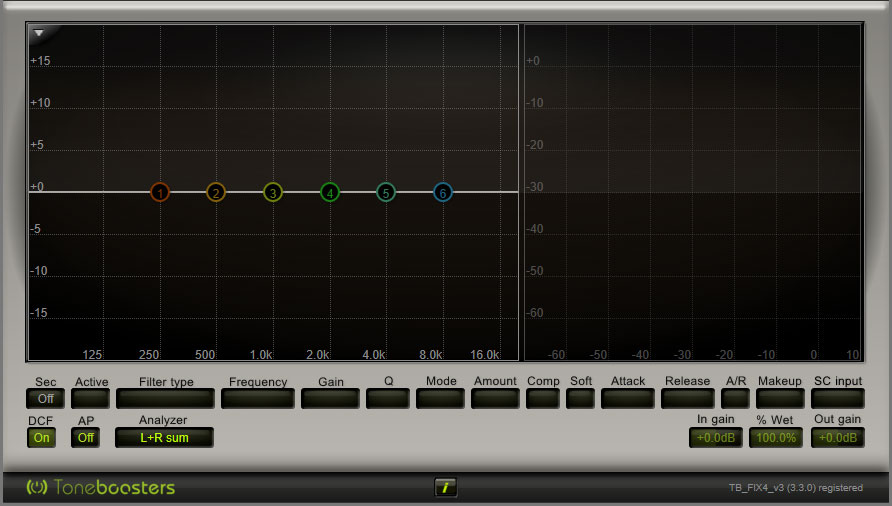Toggle the Comp field
The image size is (892, 506).
click(x=543, y=398)
